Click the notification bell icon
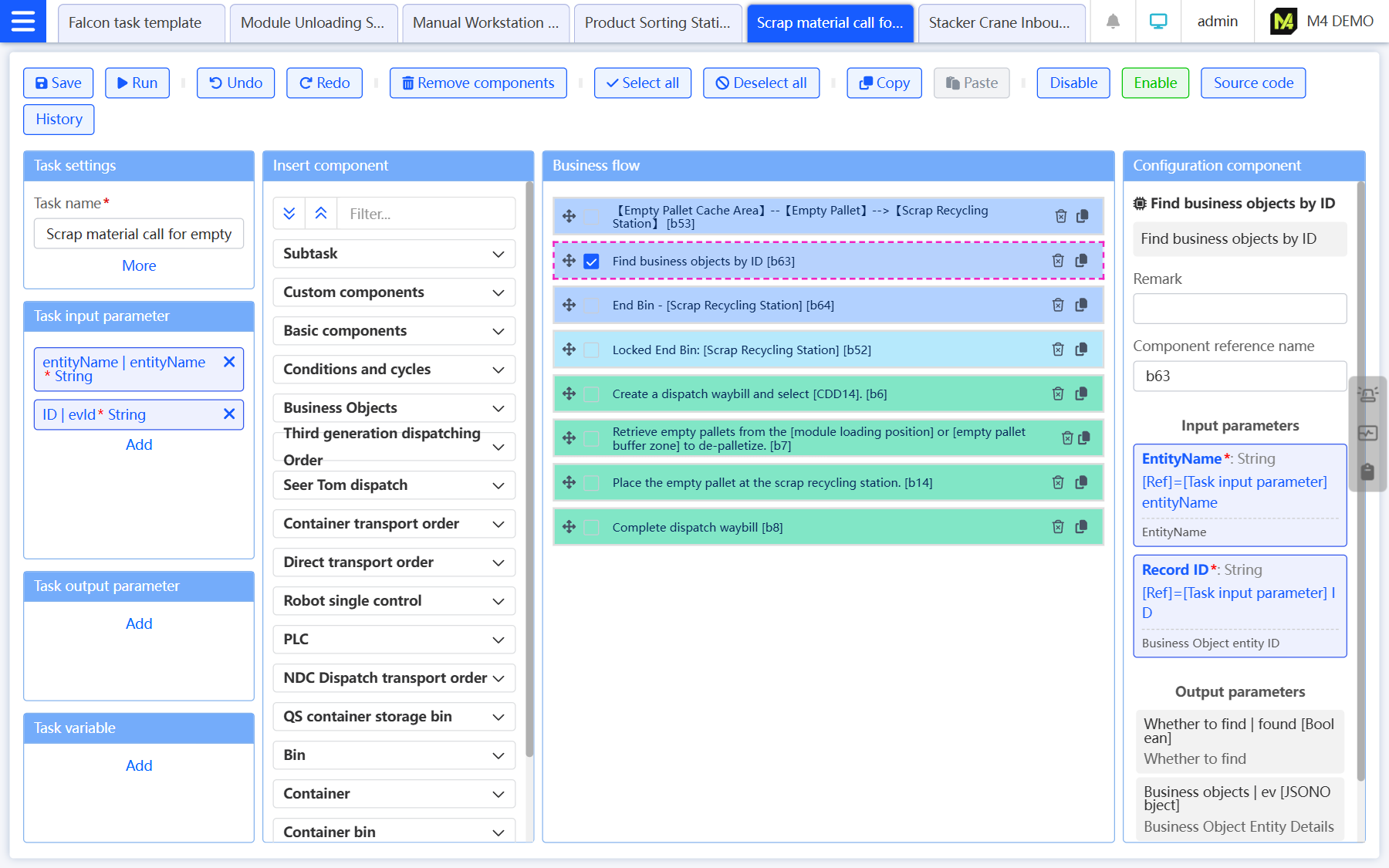Screen dimensions: 1389x868 pos(1113,22)
